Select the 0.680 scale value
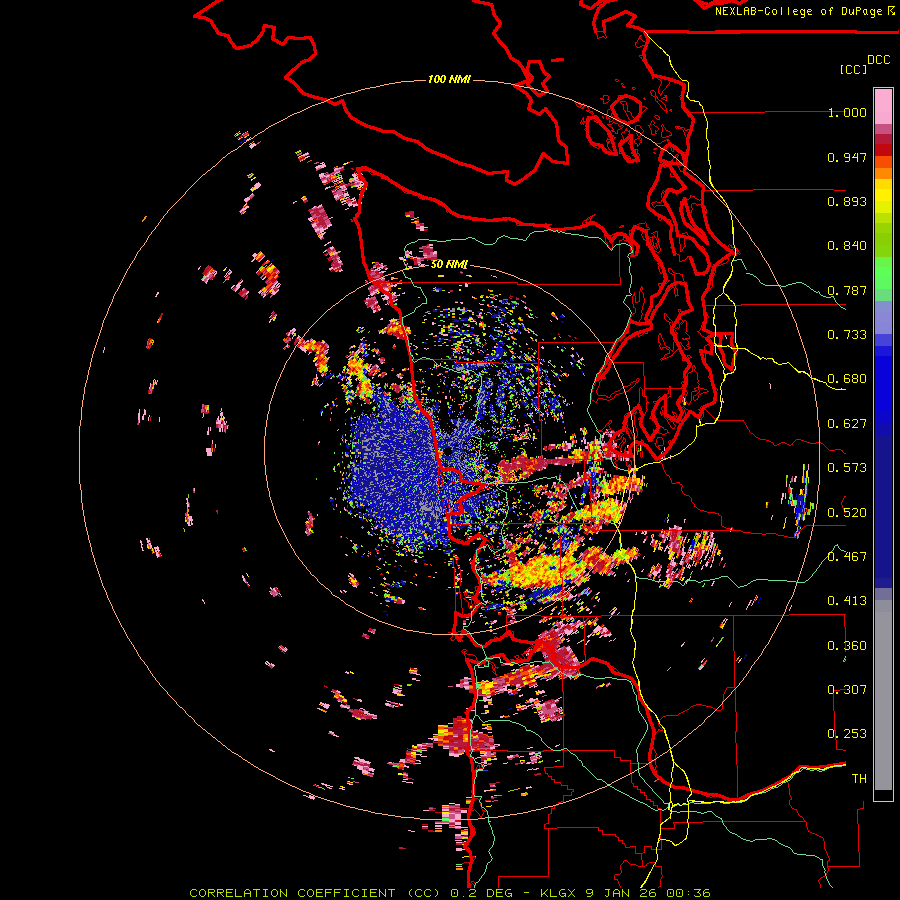Viewport: 900px width, 900px height. [x=847, y=379]
